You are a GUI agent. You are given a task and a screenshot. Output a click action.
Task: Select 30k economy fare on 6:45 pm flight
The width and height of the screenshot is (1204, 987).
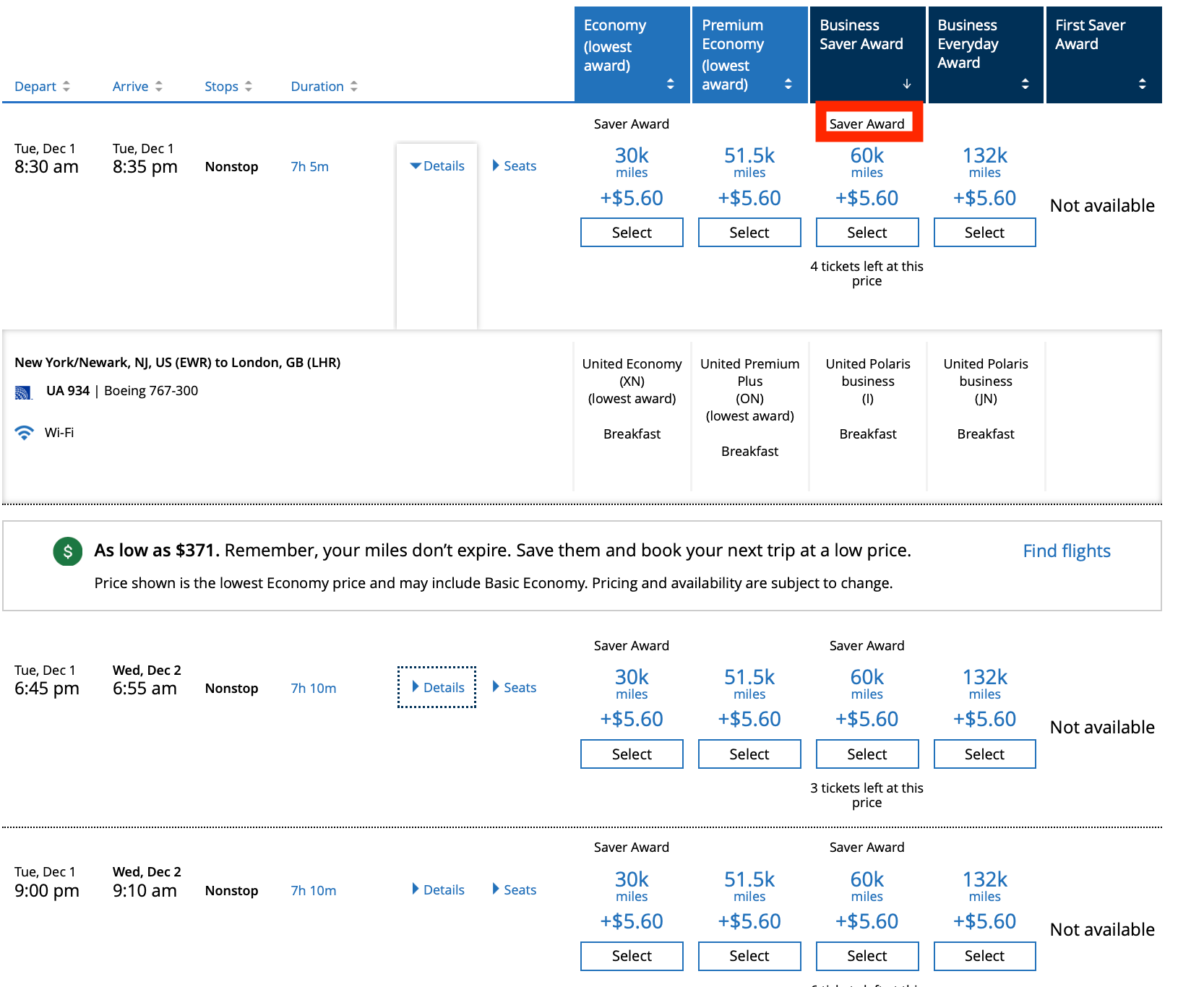click(632, 754)
